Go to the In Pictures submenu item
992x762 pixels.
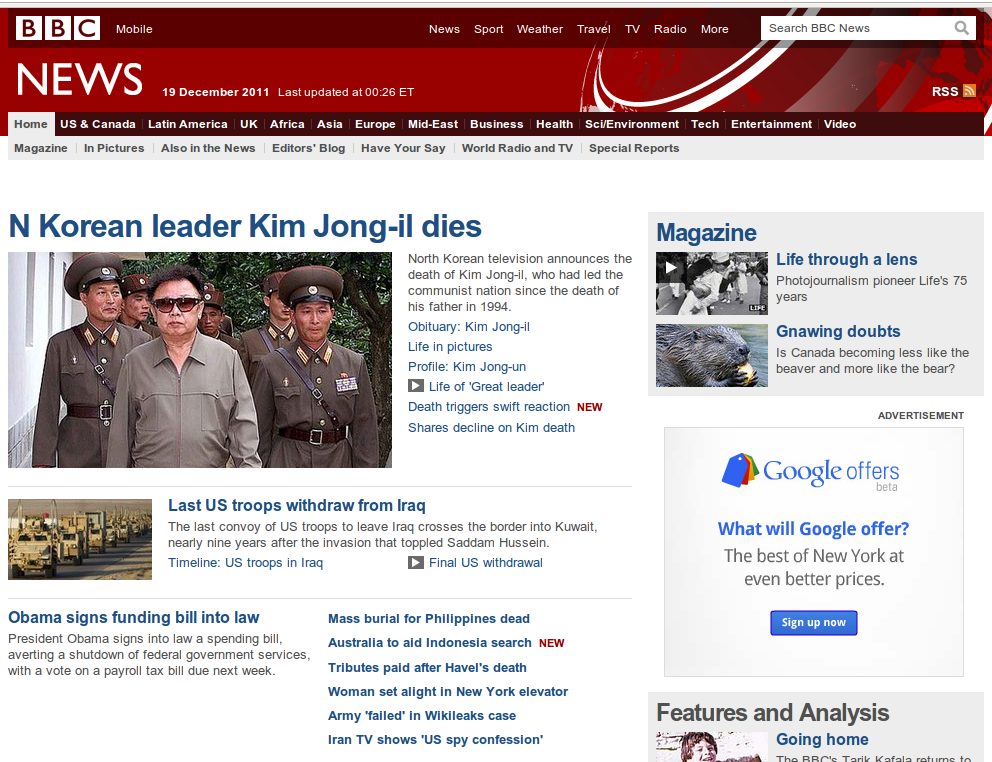(114, 148)
